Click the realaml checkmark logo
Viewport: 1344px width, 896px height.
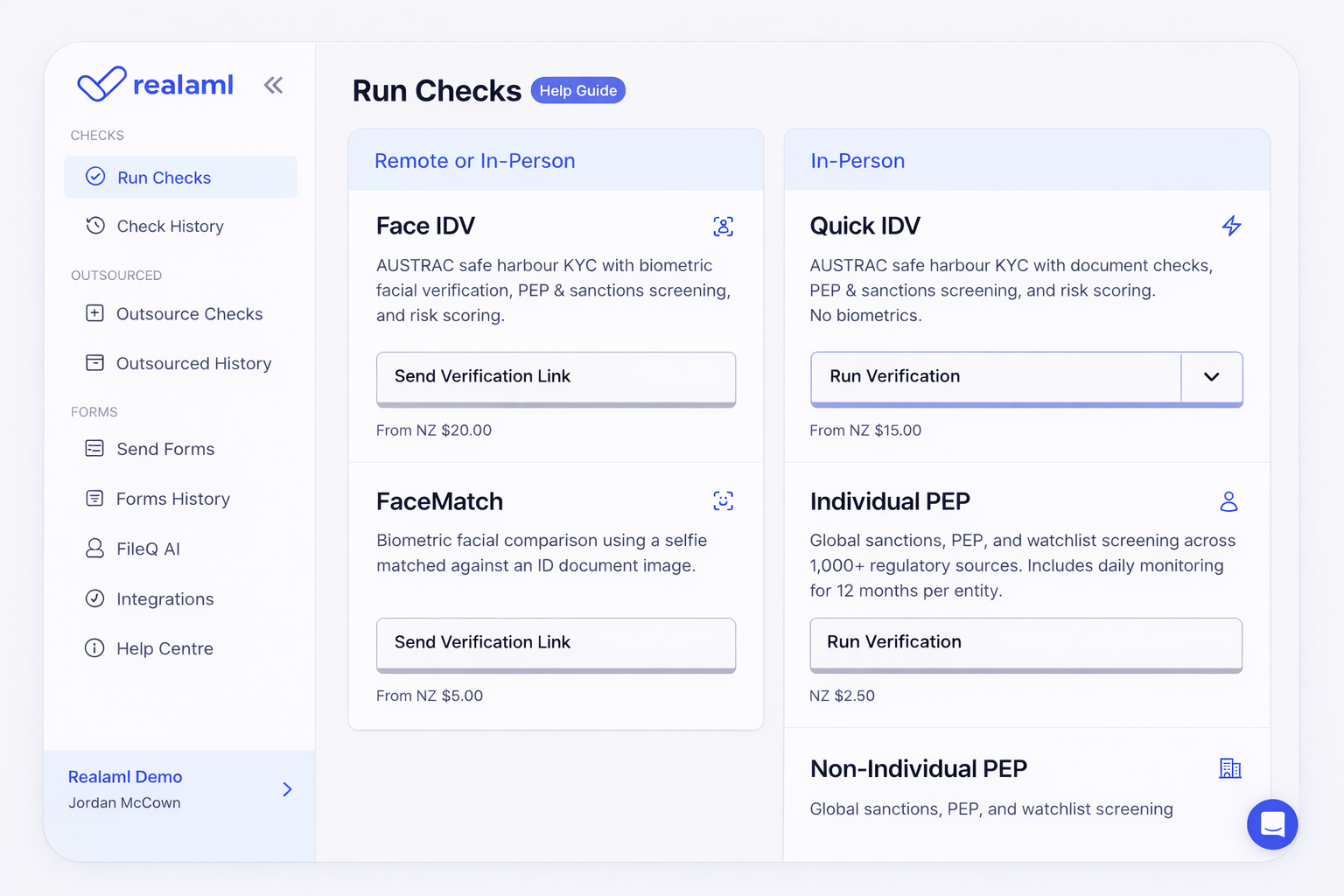point(101,84)
